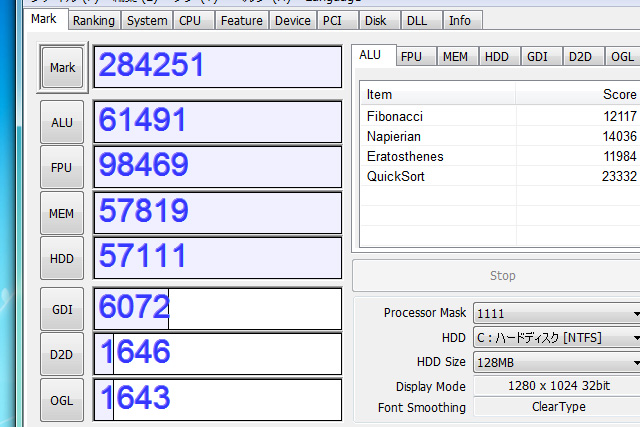This screenshot has height=427, width=640.
Task: Switch results panel to FPU tab
Action: point(411,57)
